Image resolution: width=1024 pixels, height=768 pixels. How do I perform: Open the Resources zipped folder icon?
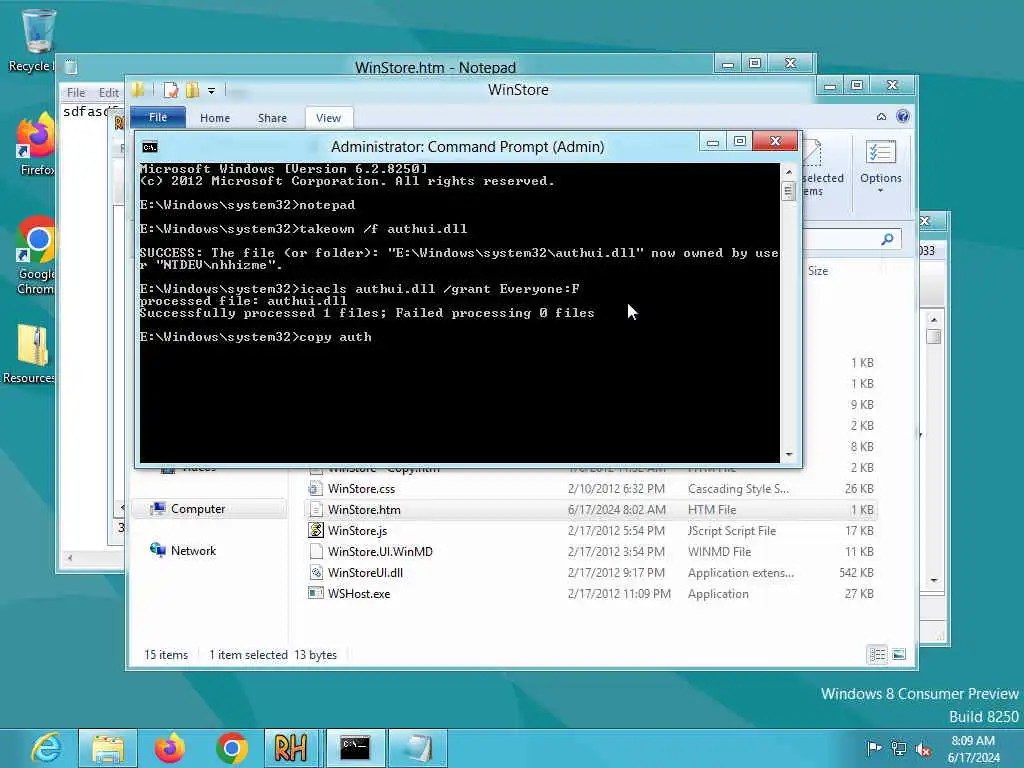click(33, 345)
